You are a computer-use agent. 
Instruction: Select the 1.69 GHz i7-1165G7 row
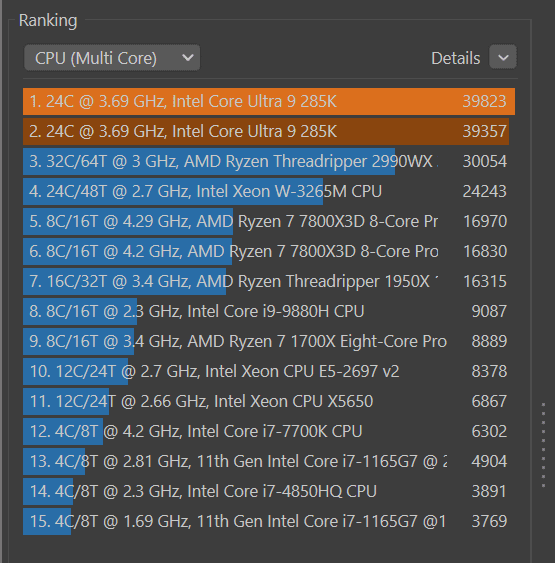click(x=269, y=521)
